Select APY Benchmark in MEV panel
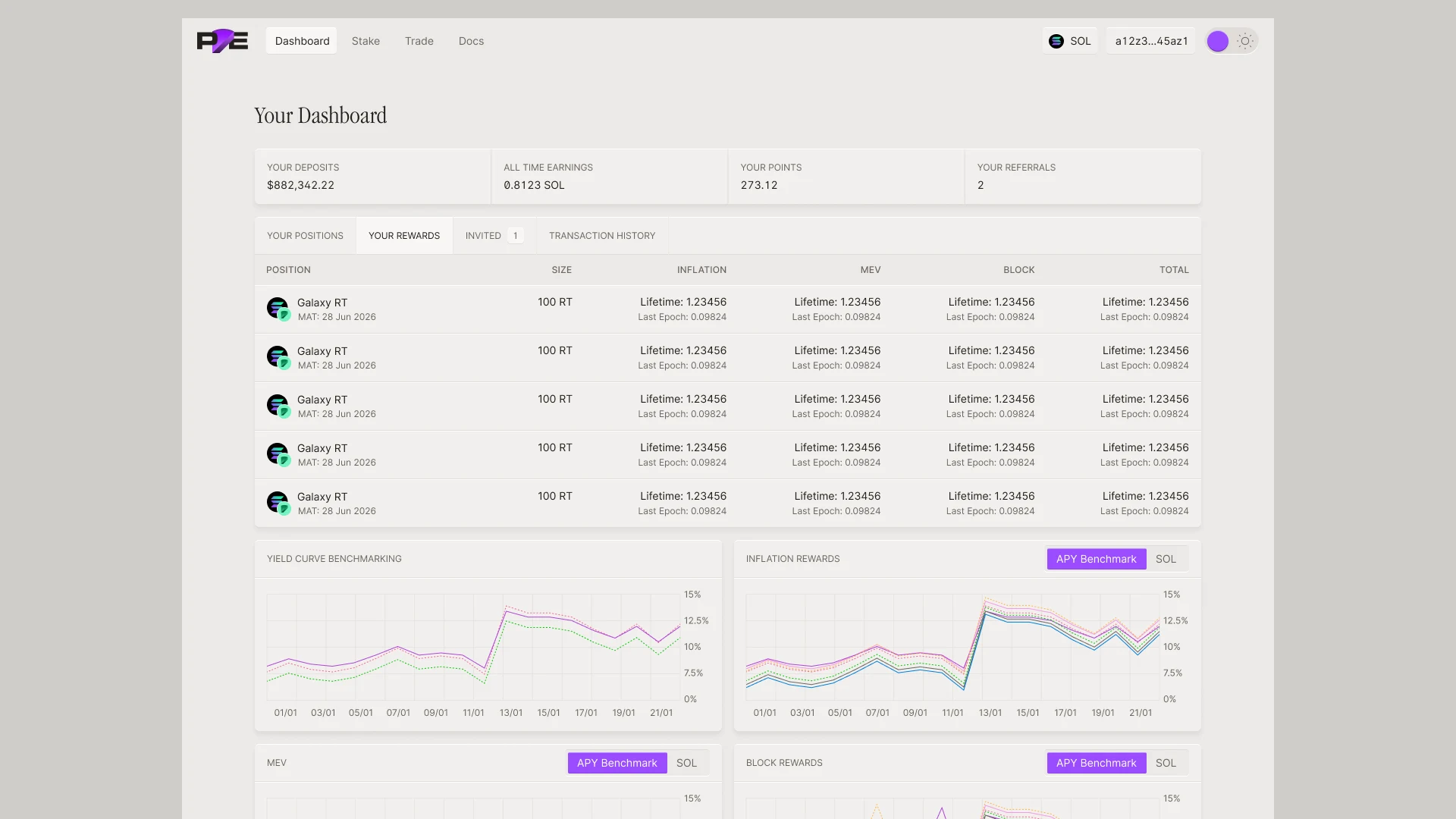 (617, 763)
